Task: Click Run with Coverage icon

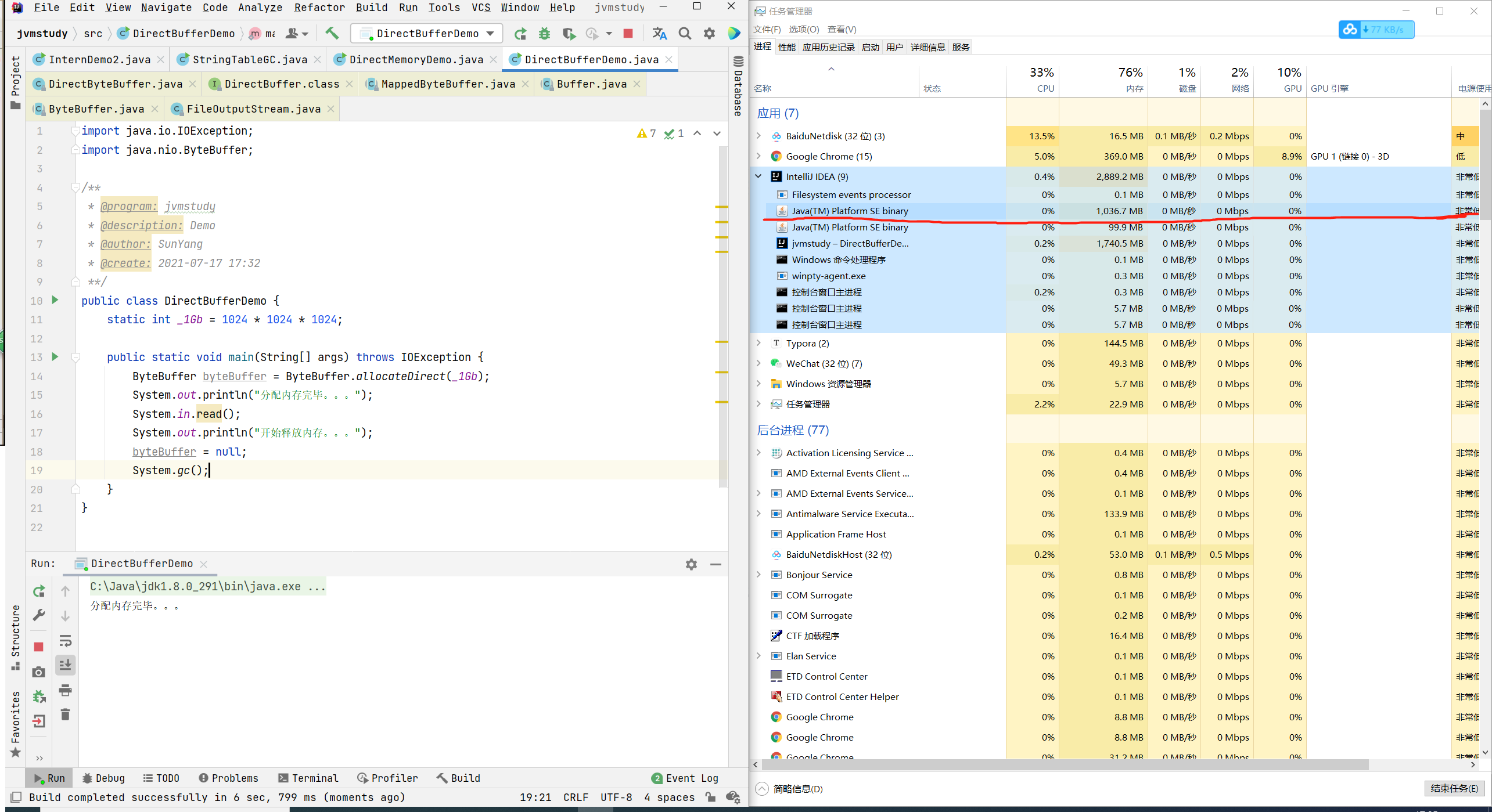Action: pos(569,34)
